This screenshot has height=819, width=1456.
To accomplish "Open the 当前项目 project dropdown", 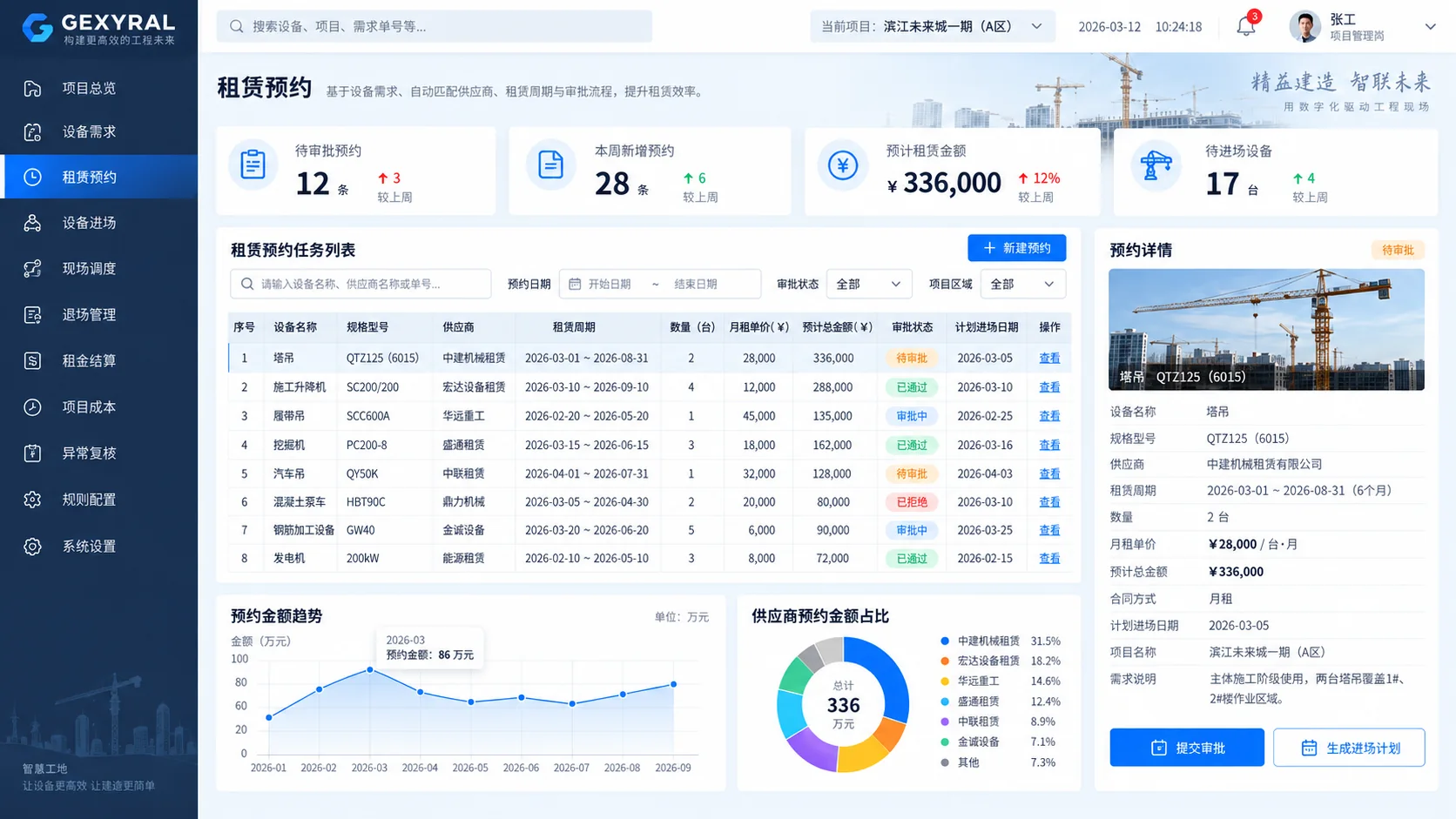I will [933, 26].
